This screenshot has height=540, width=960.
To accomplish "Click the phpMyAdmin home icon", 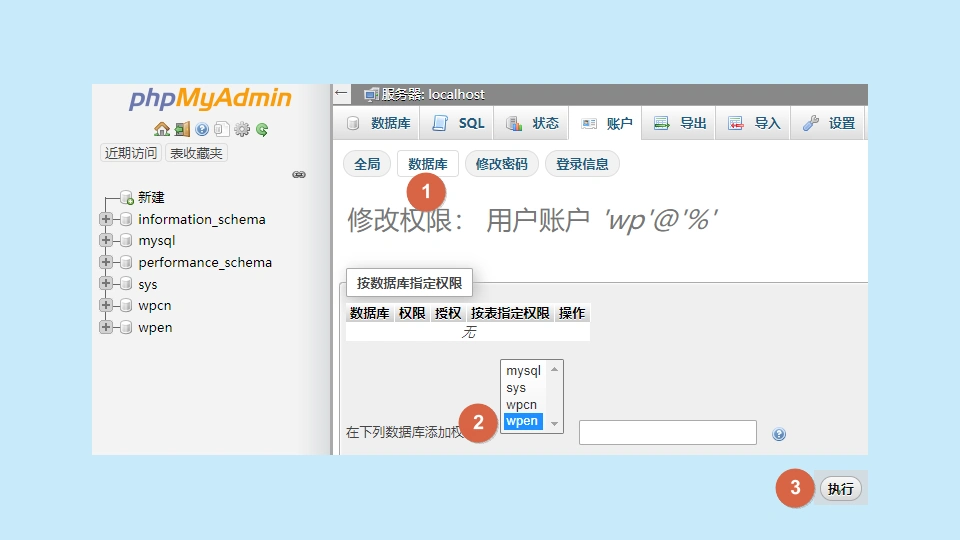I will coord(161,129).
